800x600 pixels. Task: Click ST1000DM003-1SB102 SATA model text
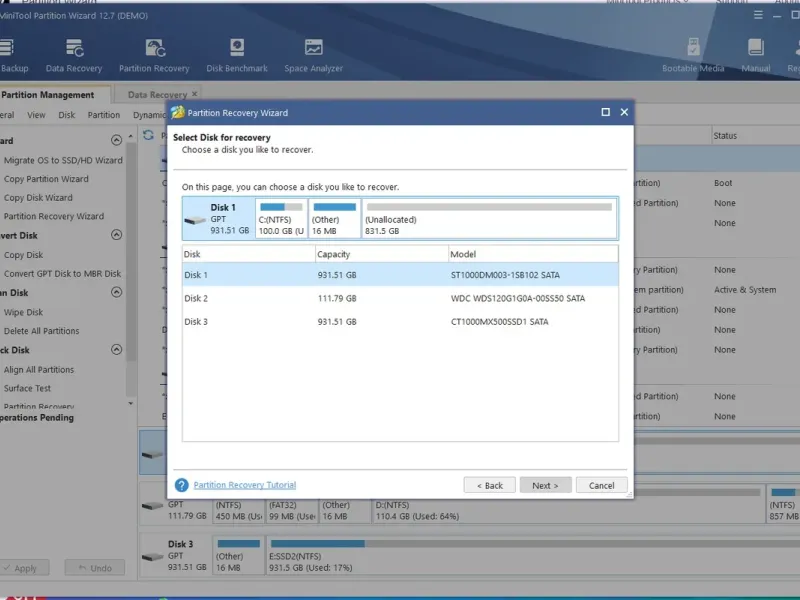pos(505,275)
